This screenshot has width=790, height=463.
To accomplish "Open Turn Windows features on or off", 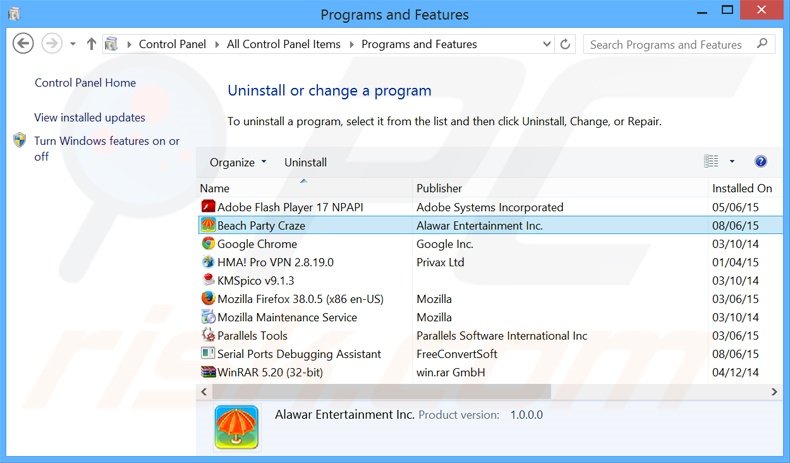I will pos(107,149).
